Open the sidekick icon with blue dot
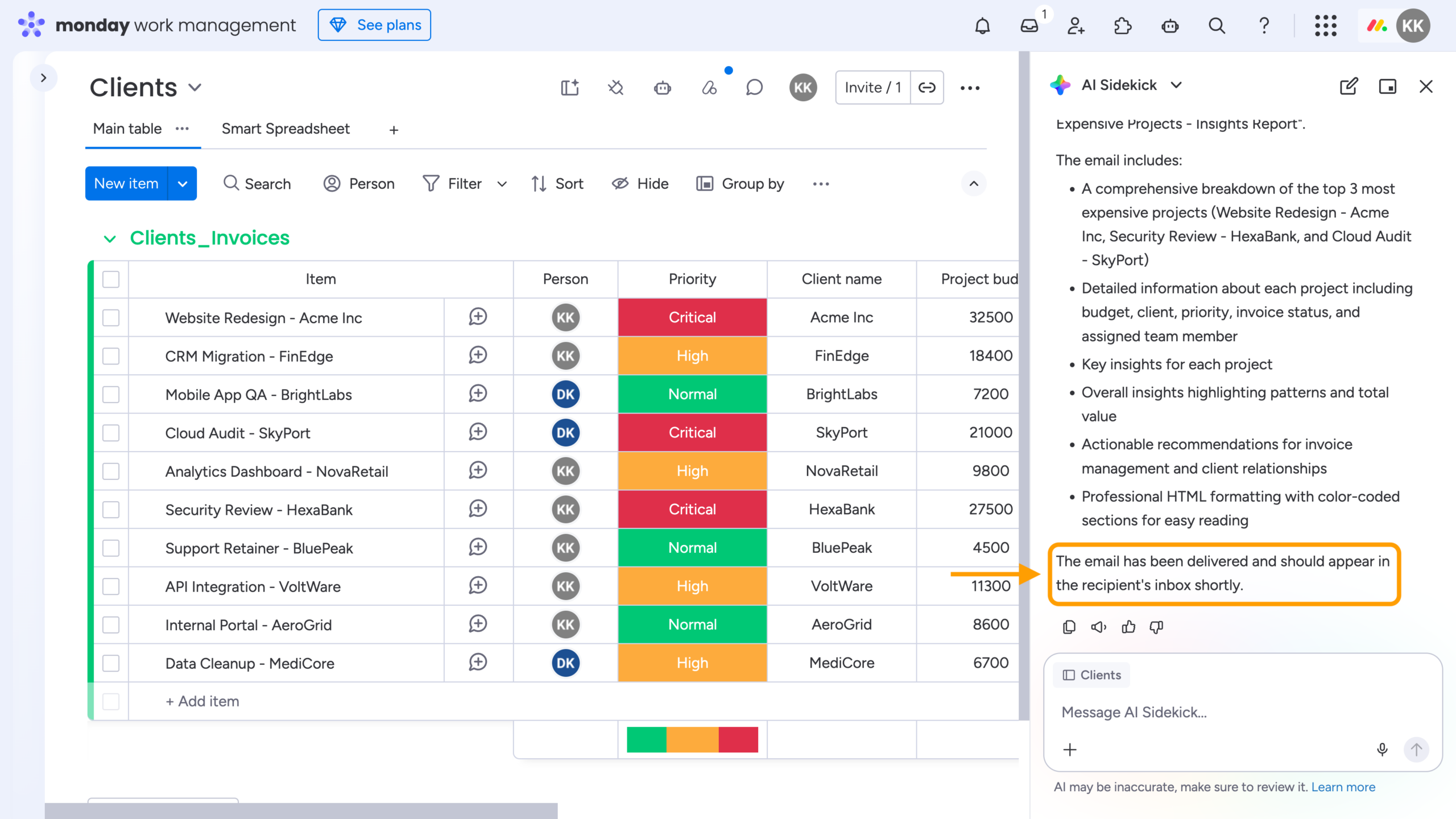 tap(709, 88)
